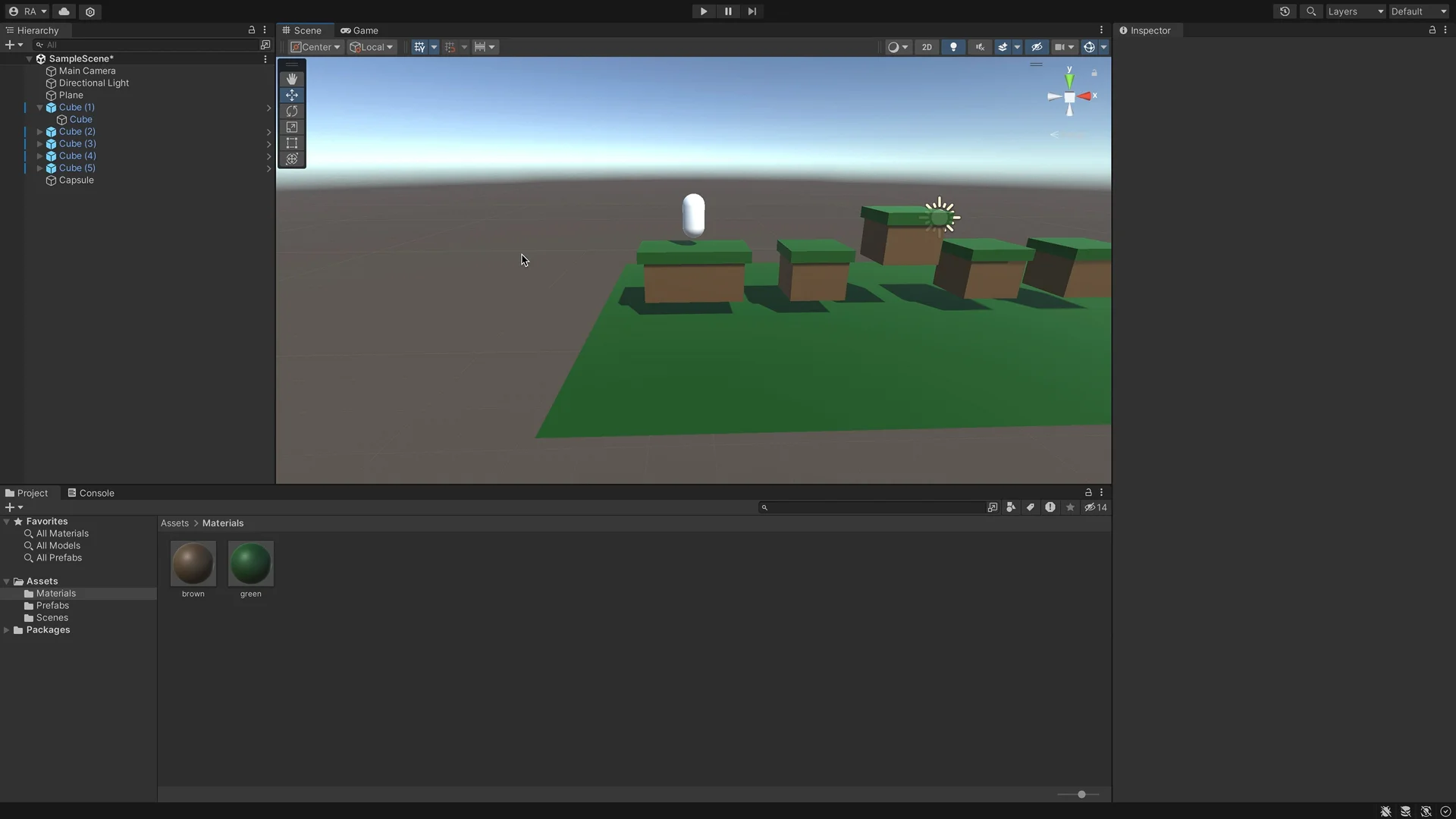Select the Move tool

coord(292,95)
